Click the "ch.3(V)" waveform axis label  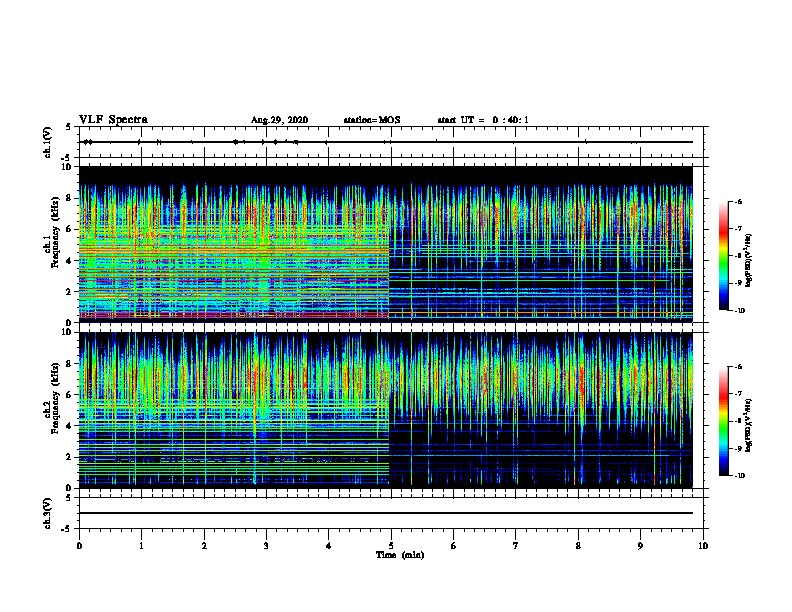coord(47,513)
